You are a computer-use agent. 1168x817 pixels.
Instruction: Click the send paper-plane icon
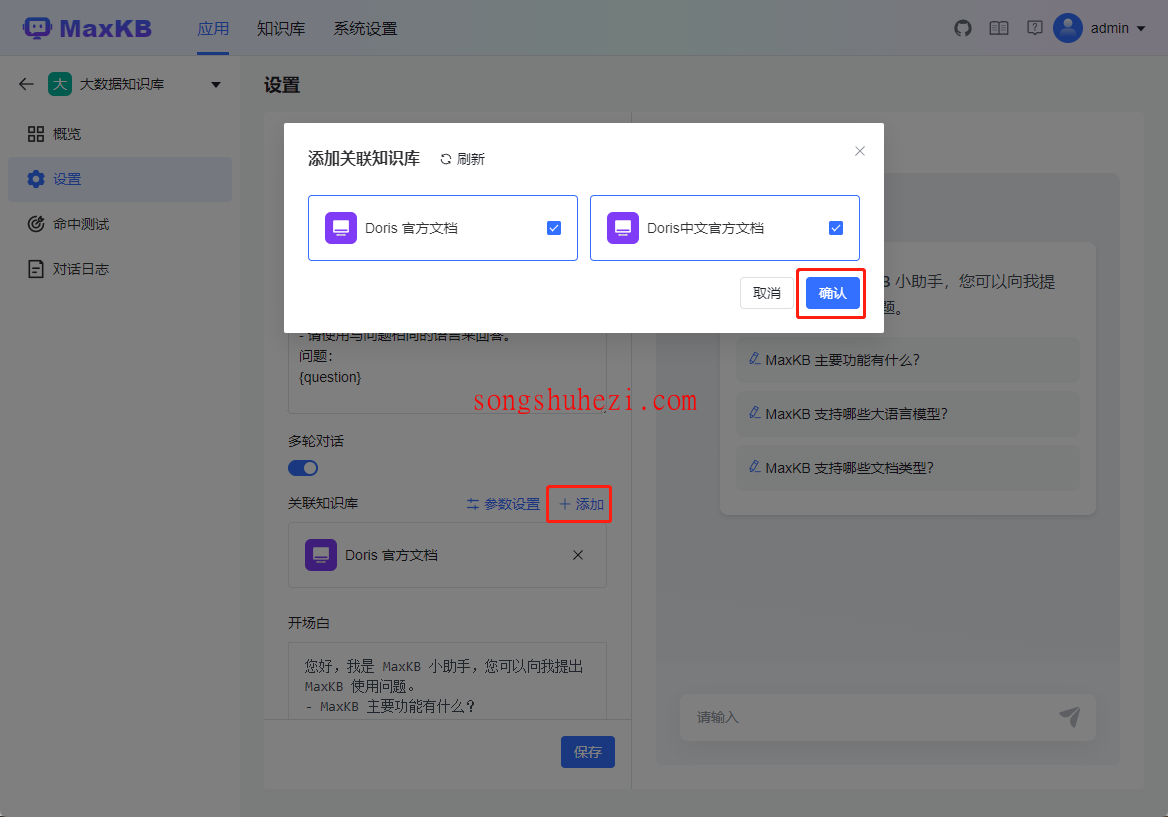tap(1070, 716)
